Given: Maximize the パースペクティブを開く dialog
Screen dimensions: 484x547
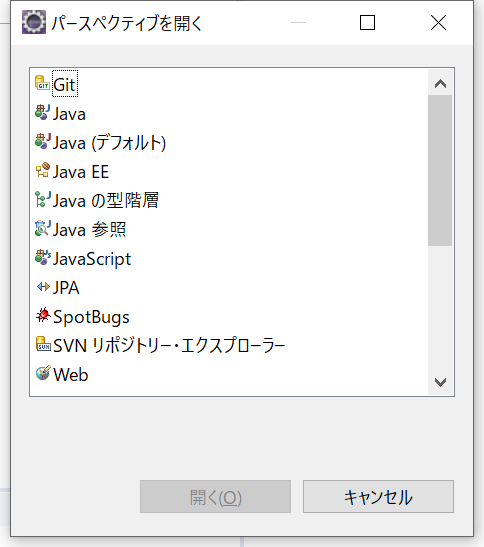Looking at the screenshot, I should tap(367, 23).
